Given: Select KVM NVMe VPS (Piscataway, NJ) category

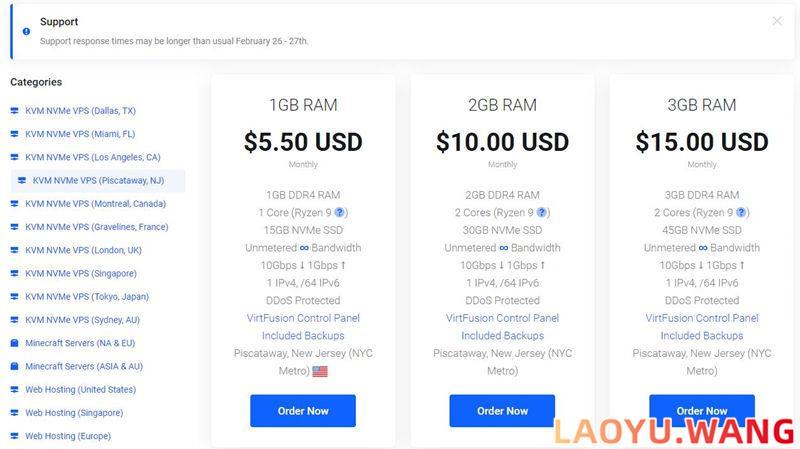Looking at the screenshot, I should coord(98,181).
